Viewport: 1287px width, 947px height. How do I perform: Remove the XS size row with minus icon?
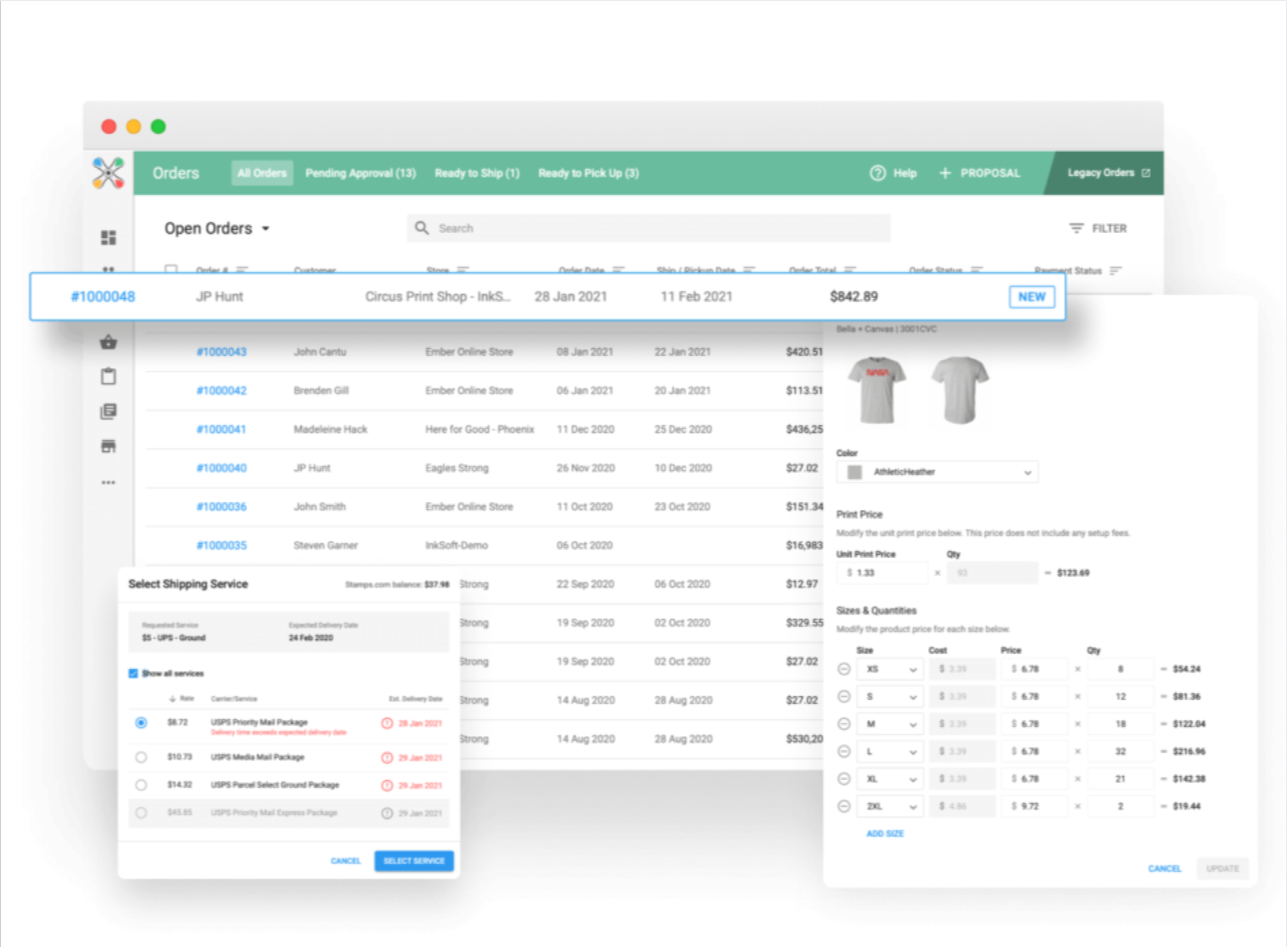click(843, 669)
